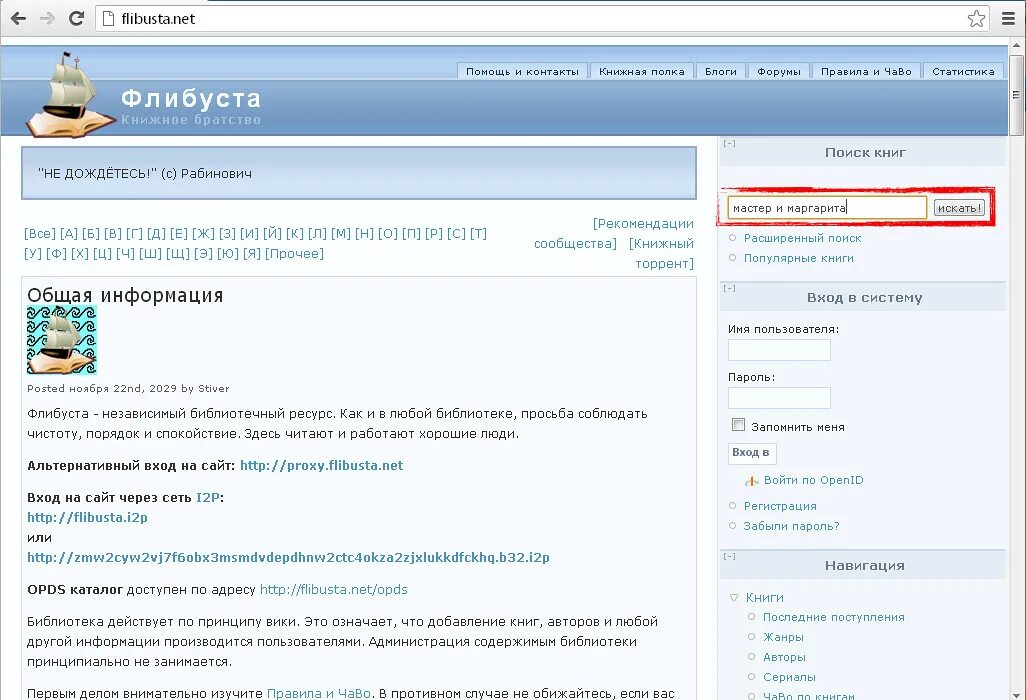Open Жанры navigation link

point(783,637)
